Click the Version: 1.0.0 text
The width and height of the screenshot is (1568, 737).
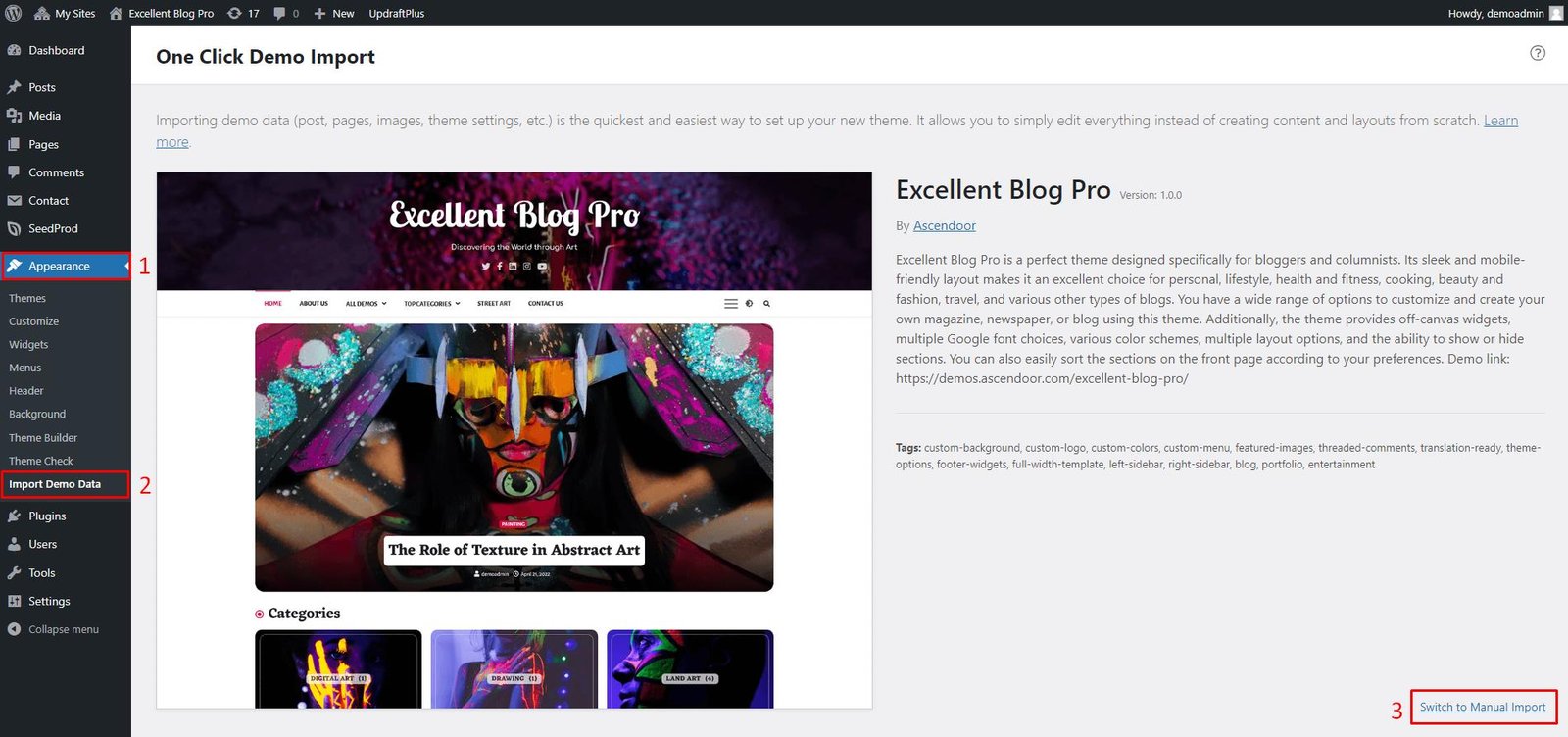[1151, 195]
